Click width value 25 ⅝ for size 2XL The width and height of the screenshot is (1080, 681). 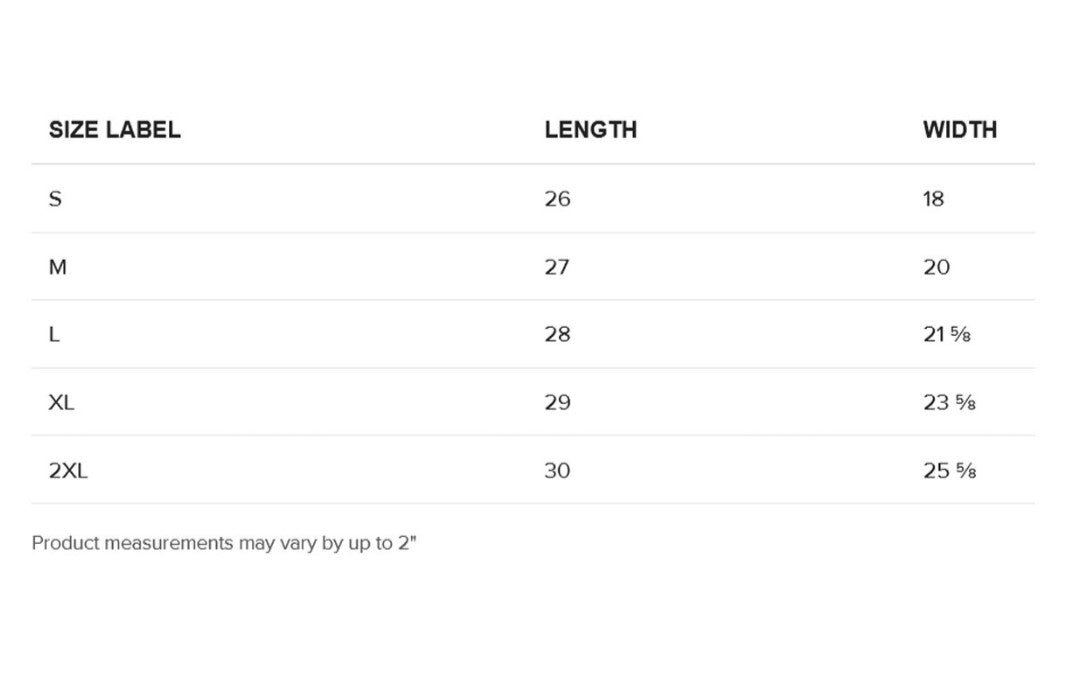[x=948, y=471]
